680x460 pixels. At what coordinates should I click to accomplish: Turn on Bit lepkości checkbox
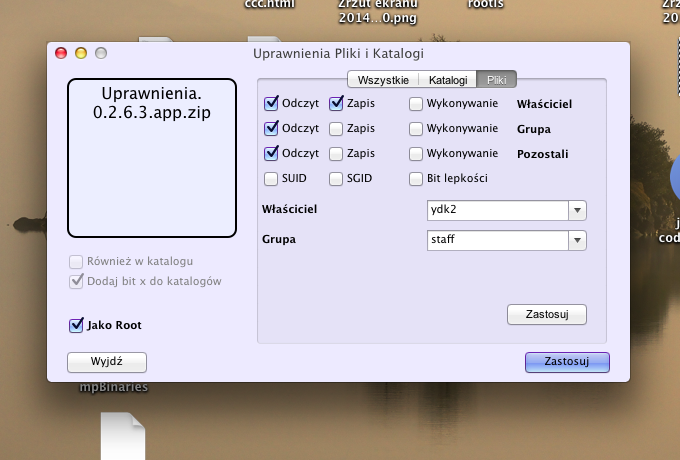416,179
